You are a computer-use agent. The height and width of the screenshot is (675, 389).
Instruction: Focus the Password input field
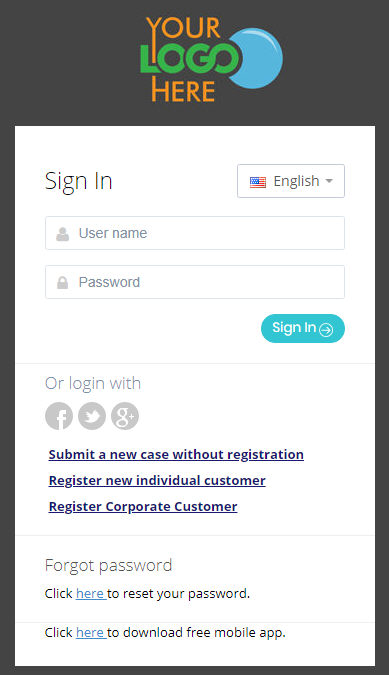point(195,282)
